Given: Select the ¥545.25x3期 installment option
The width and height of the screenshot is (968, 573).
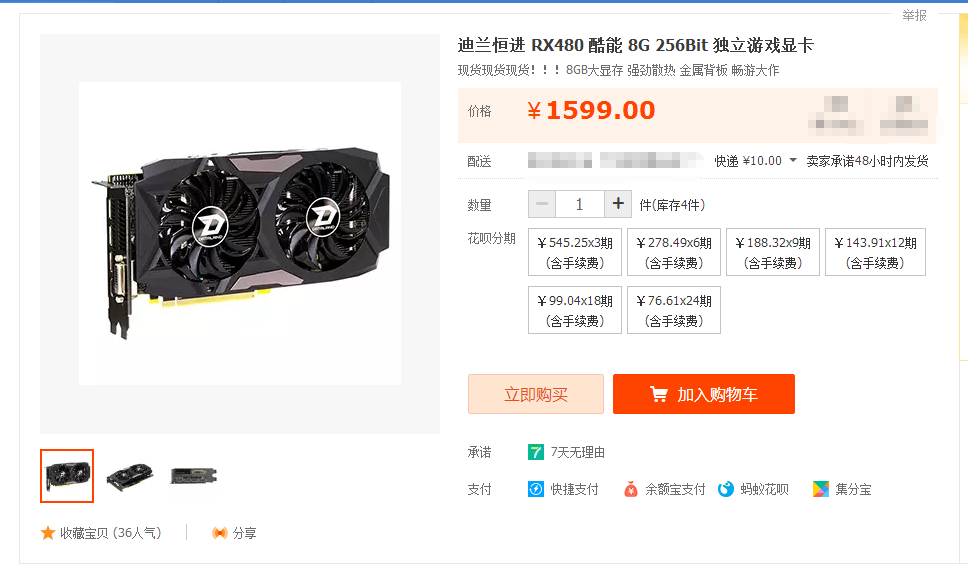Looking at the screenshot, I should (575, 252).
